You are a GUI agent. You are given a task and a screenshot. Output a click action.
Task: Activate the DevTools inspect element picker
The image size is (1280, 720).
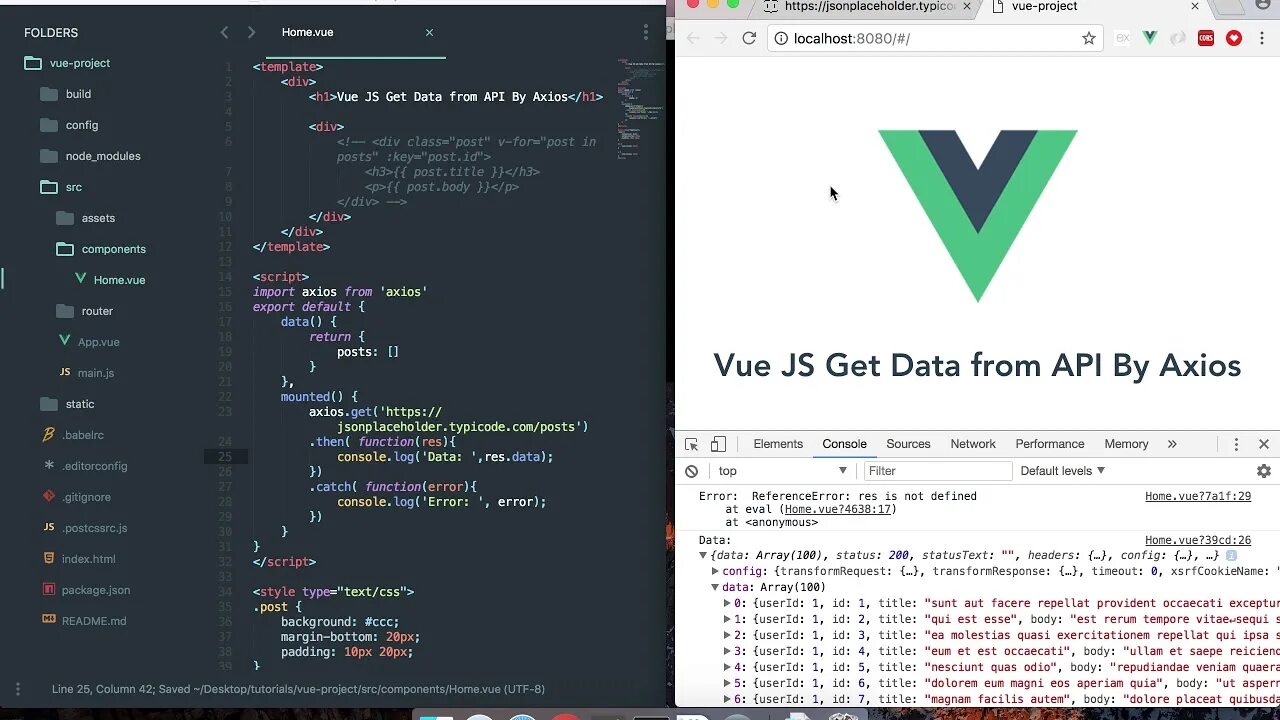[692, 444]
